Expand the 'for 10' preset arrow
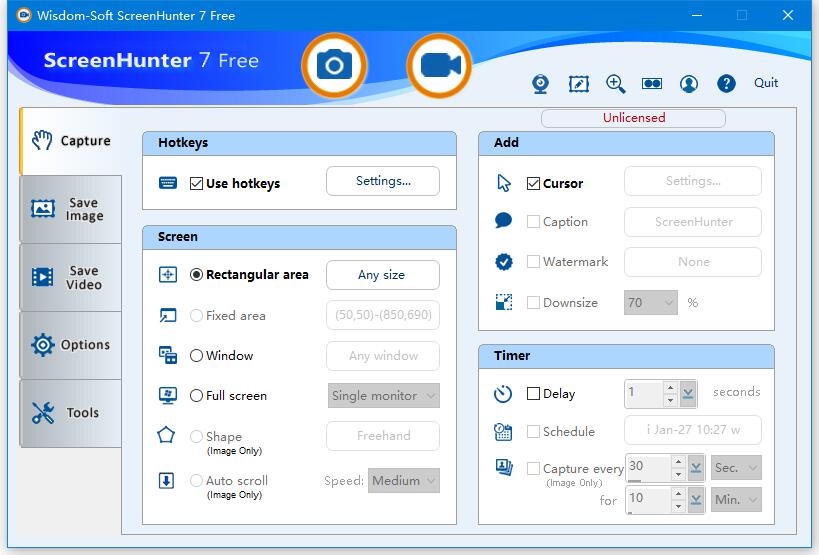This screenshot has width=819, height=555. coord(696,500)
